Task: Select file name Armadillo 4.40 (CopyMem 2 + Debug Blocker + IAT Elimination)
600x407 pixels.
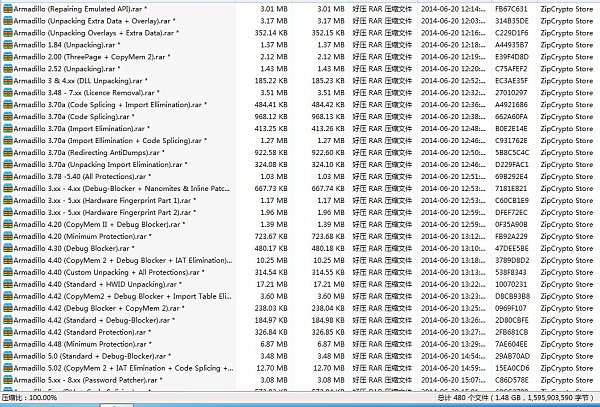Action: point(123,260)
